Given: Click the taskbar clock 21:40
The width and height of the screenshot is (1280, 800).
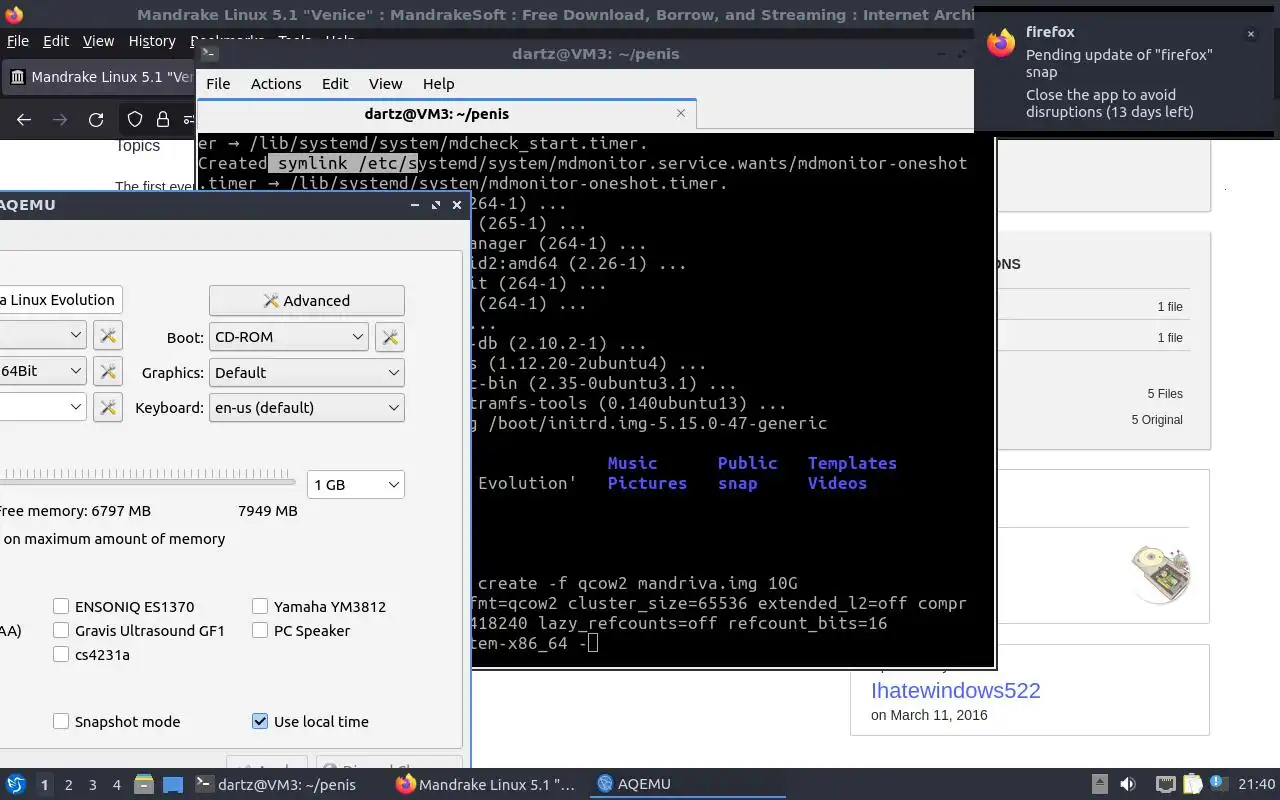Looking at the screenshot, I should (1257, 784).
